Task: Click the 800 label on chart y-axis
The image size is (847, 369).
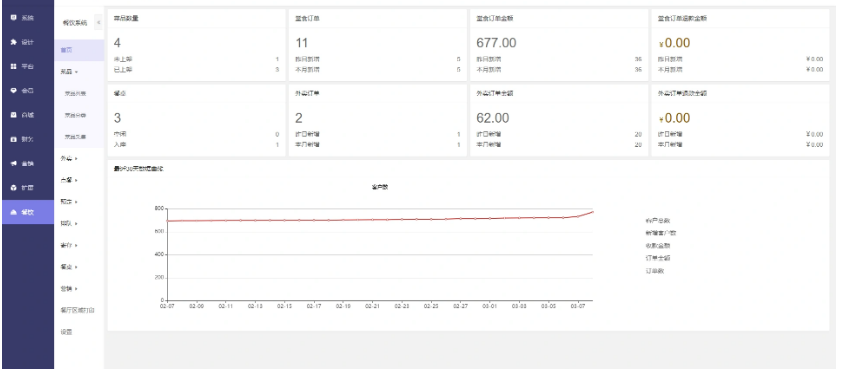Action: point(159,208)
